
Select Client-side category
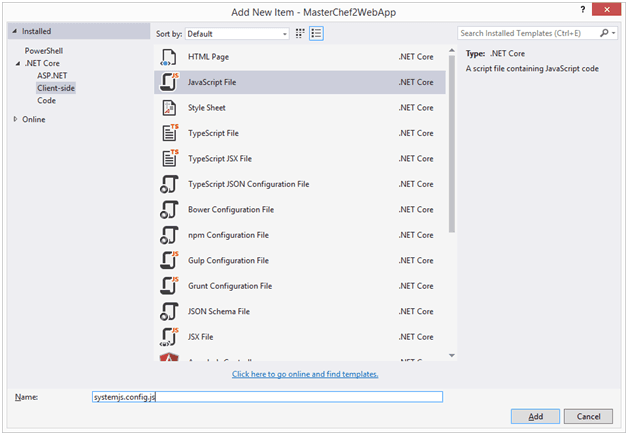(x=56, y=88)
